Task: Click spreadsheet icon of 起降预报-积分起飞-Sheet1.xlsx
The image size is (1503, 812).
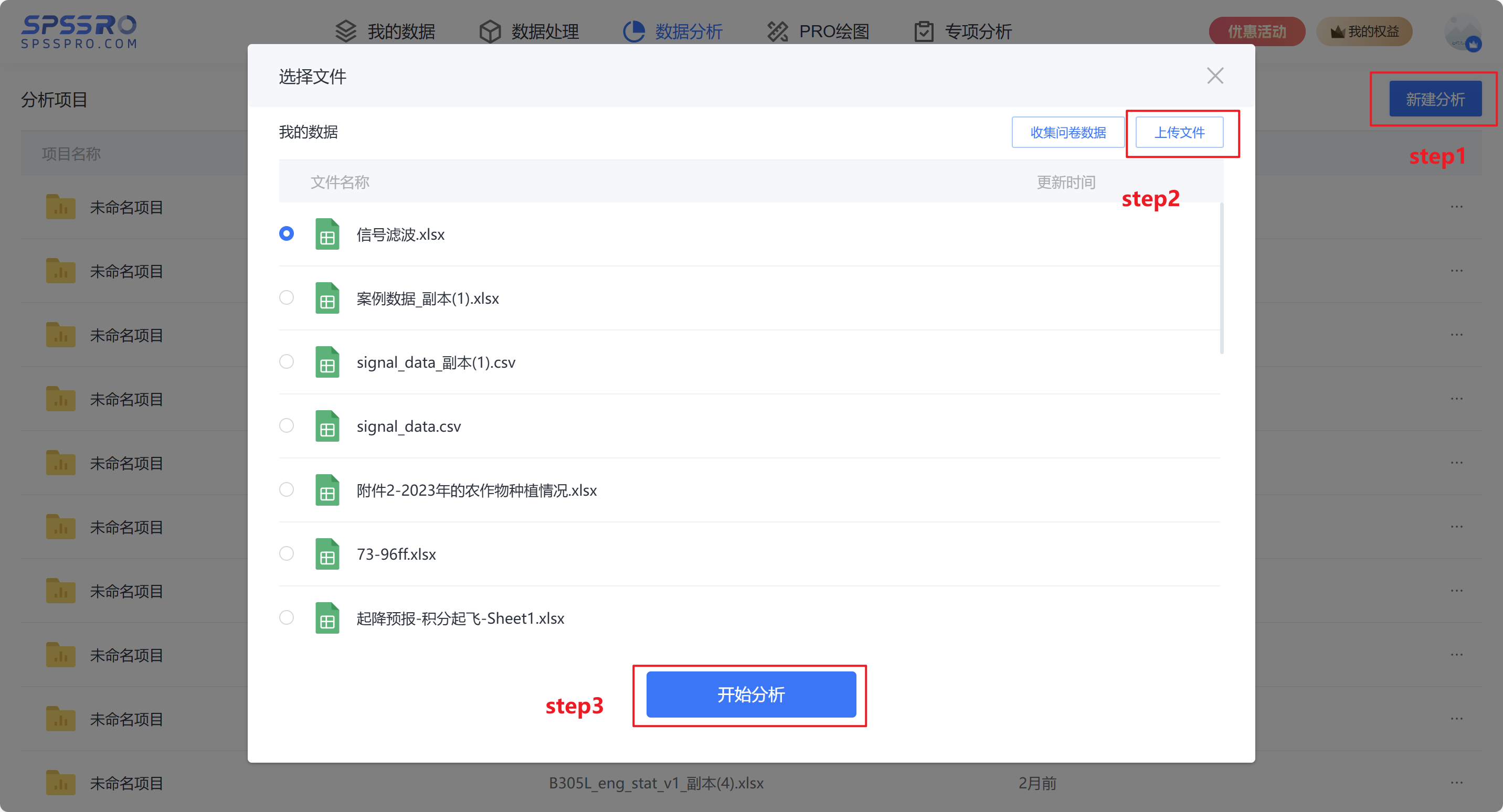Action: point(327,618)
